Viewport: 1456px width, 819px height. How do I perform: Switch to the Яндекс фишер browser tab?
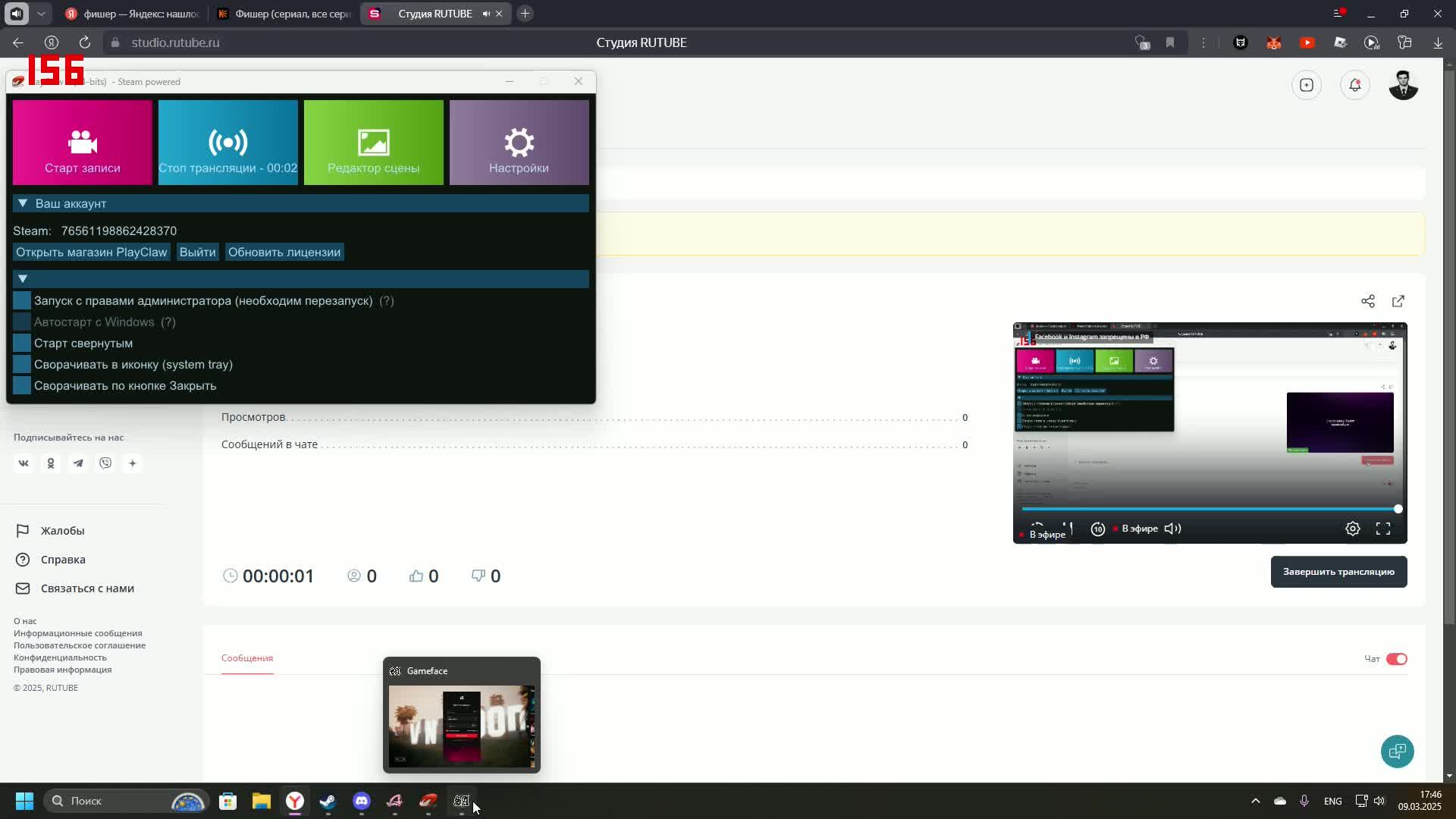(133, 14)
